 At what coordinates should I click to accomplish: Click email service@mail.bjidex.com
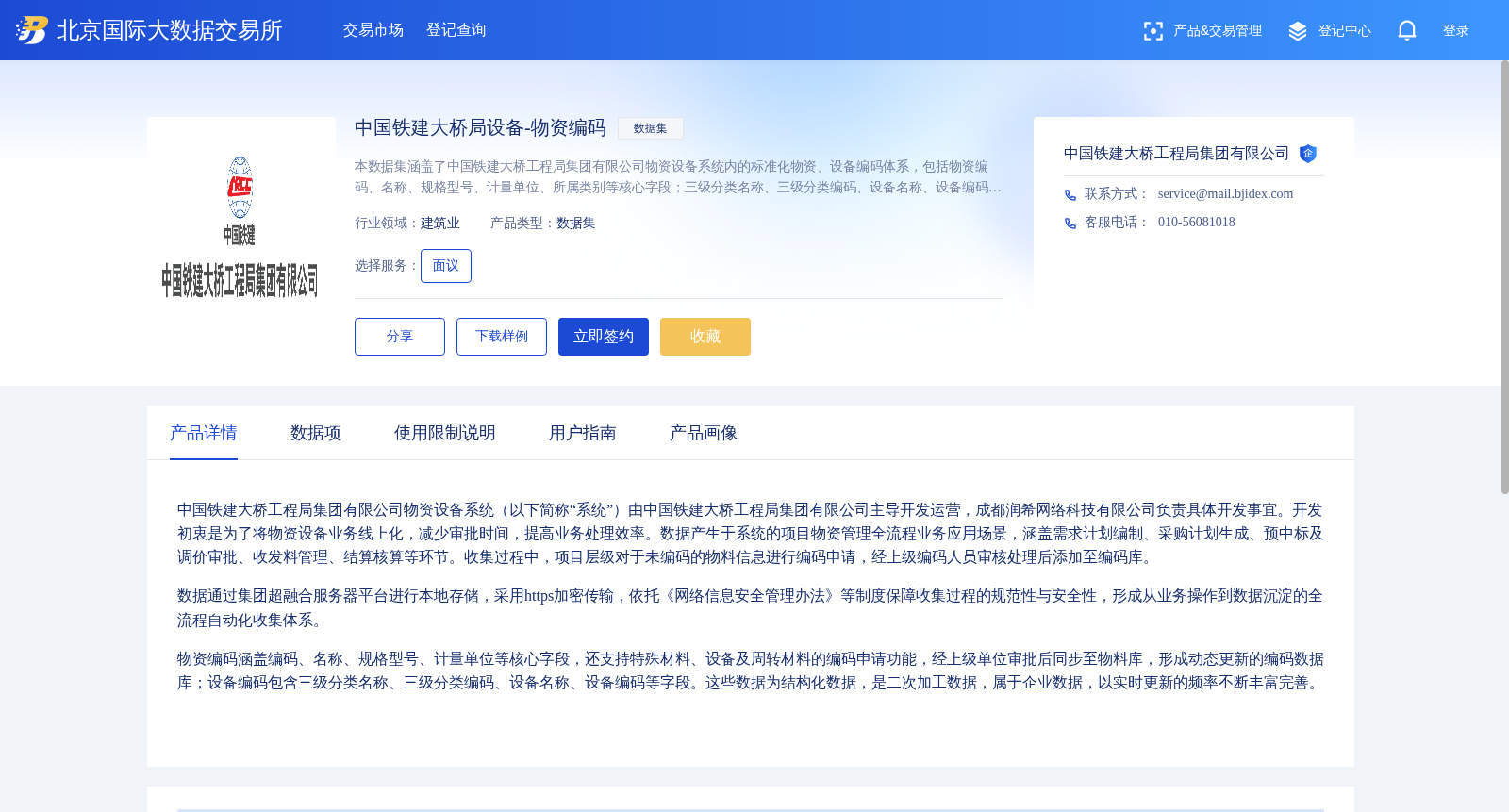click(1225, 193)
